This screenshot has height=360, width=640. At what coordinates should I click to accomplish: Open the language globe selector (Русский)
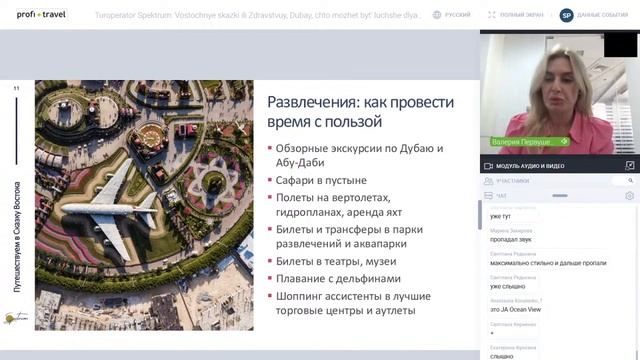pos(451,15)
